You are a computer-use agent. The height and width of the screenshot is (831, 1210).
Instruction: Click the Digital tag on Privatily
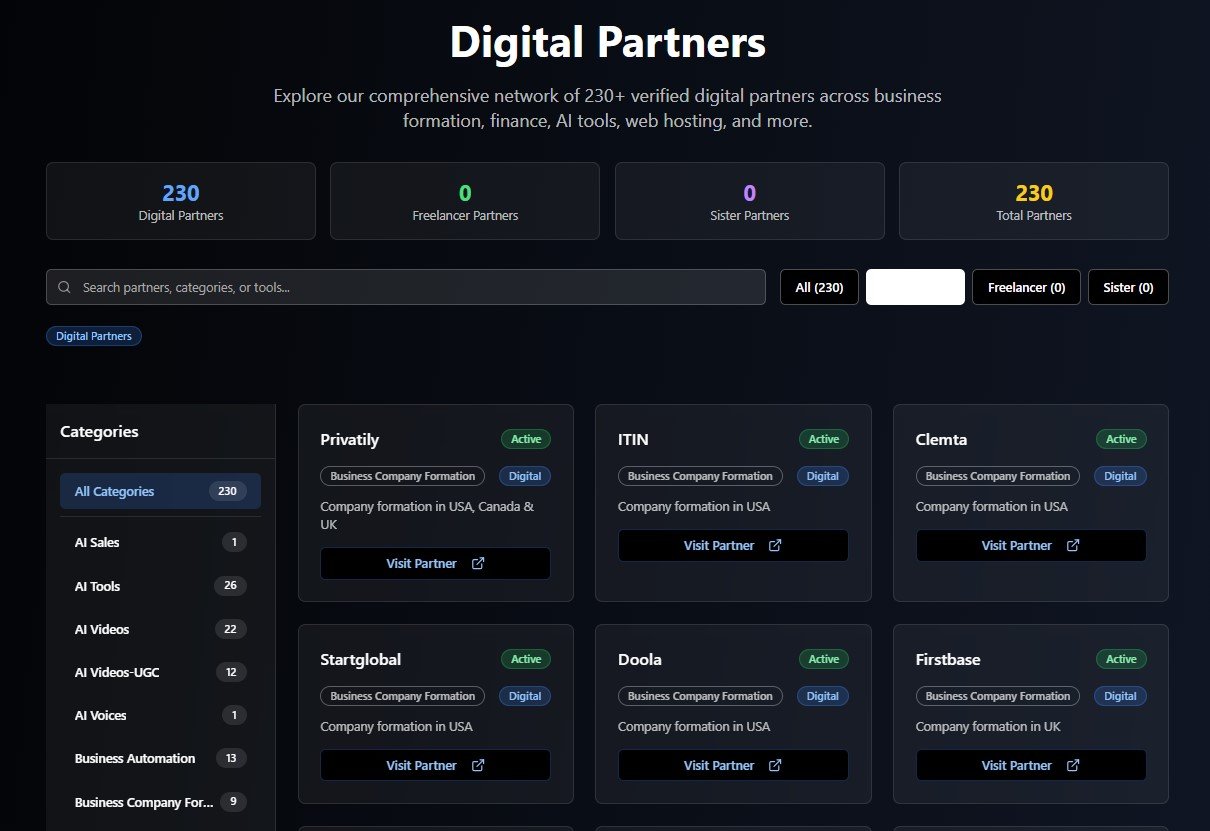tap(525, 476)
